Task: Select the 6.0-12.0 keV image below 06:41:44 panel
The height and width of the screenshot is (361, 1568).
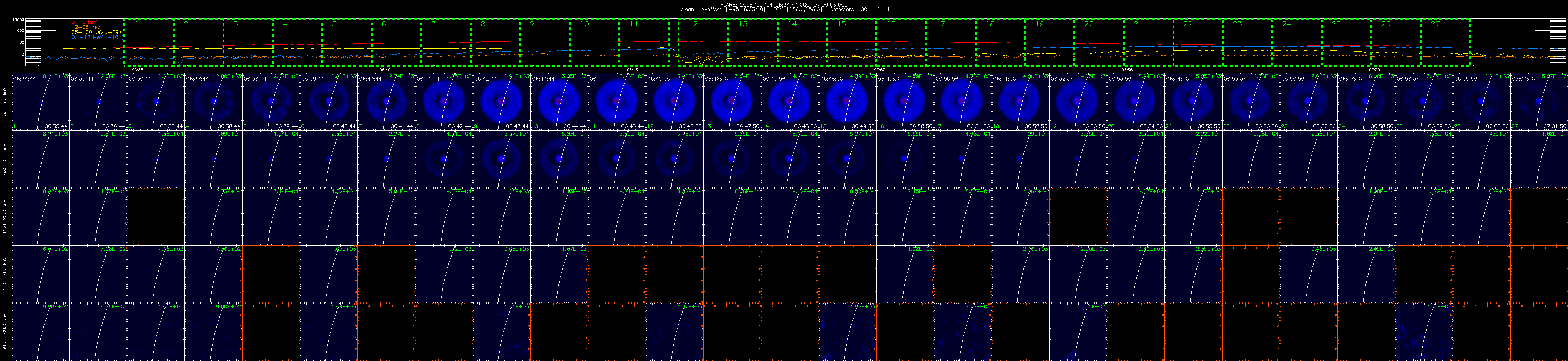Action: 444,159
